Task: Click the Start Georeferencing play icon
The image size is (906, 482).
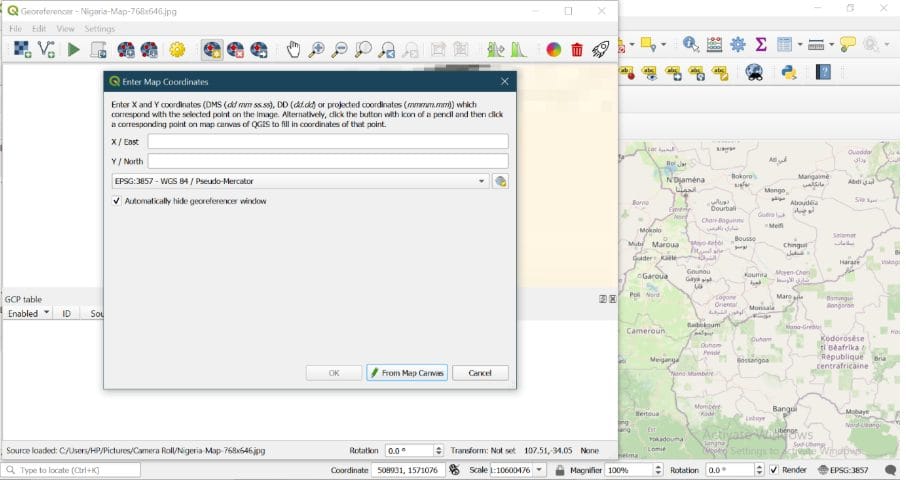Action: 74,49
